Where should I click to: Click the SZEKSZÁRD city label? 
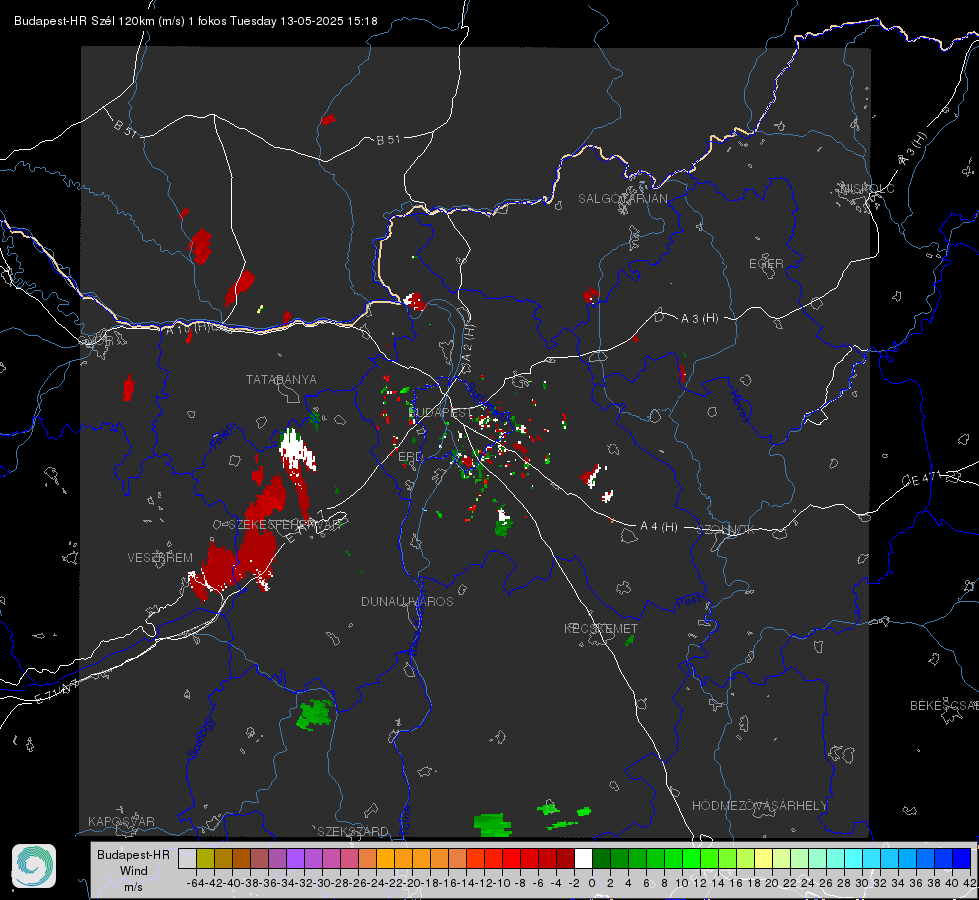pyautogui.click(x=353, y=831)
